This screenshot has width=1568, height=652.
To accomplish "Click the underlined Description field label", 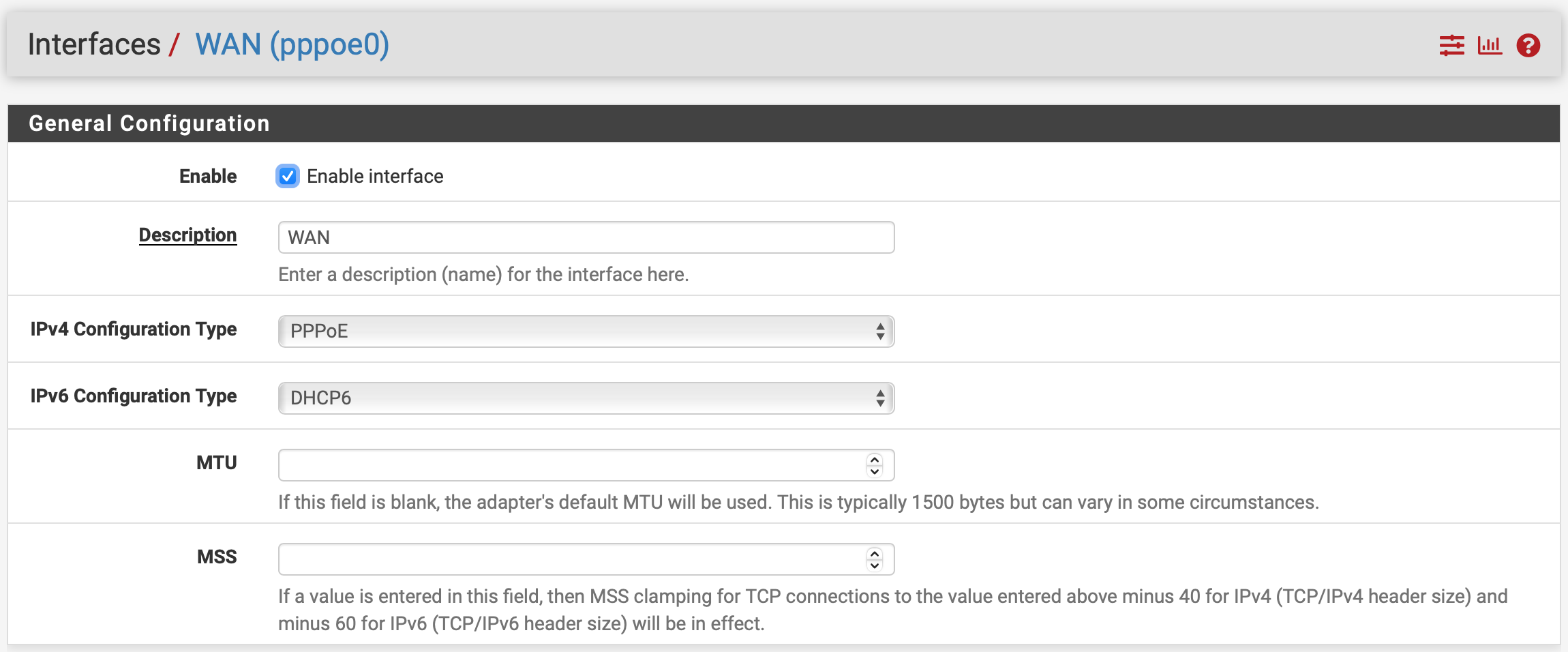I will click(x=188, y=235).
